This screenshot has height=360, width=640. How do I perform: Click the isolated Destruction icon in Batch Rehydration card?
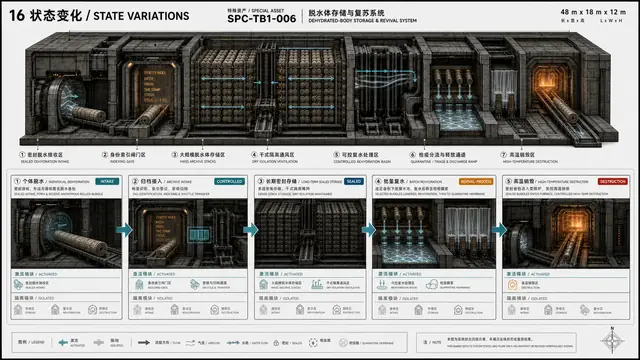pos(458,310)
